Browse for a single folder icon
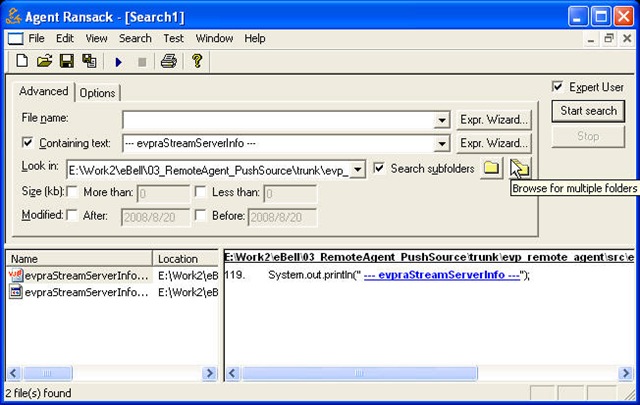Screen dimensions: 640x405 tap(491, 168)
